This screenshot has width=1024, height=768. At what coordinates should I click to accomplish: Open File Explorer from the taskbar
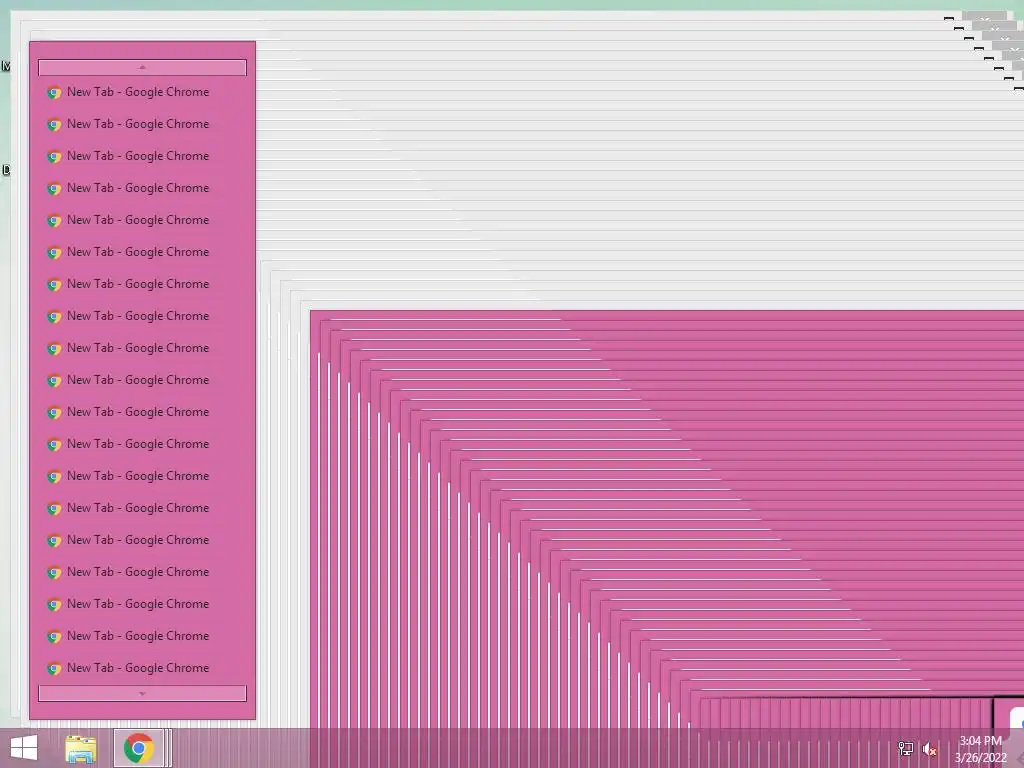tap(81, 749)
